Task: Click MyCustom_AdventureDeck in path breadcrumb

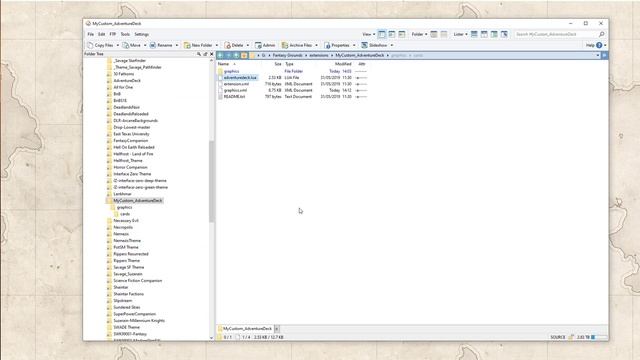Action: click(x=360, y=55)
